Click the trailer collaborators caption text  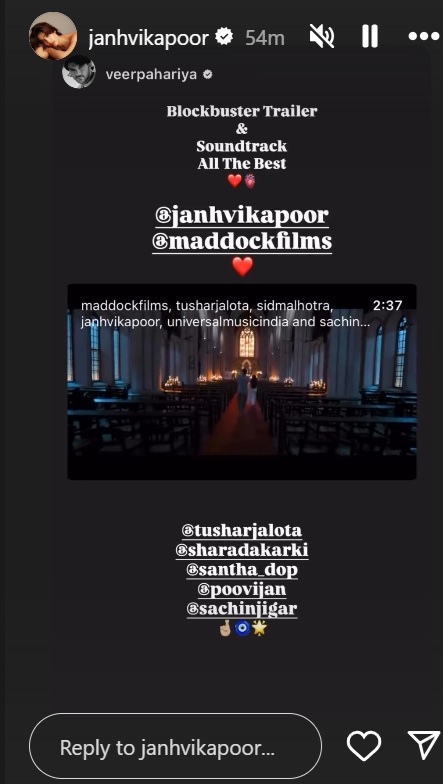click(x=226, y=313)
